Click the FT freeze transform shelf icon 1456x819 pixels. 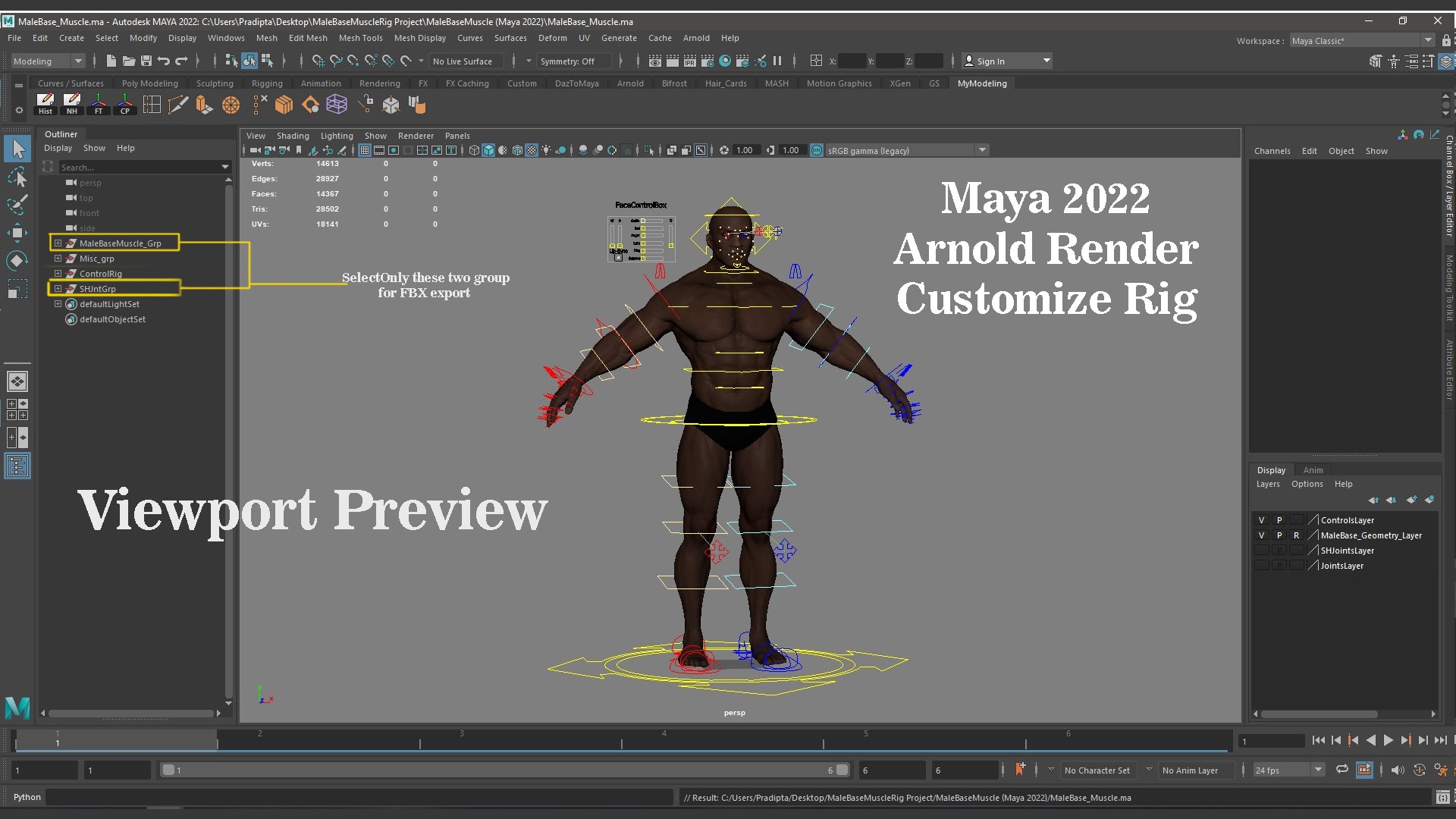coord(99,104)
